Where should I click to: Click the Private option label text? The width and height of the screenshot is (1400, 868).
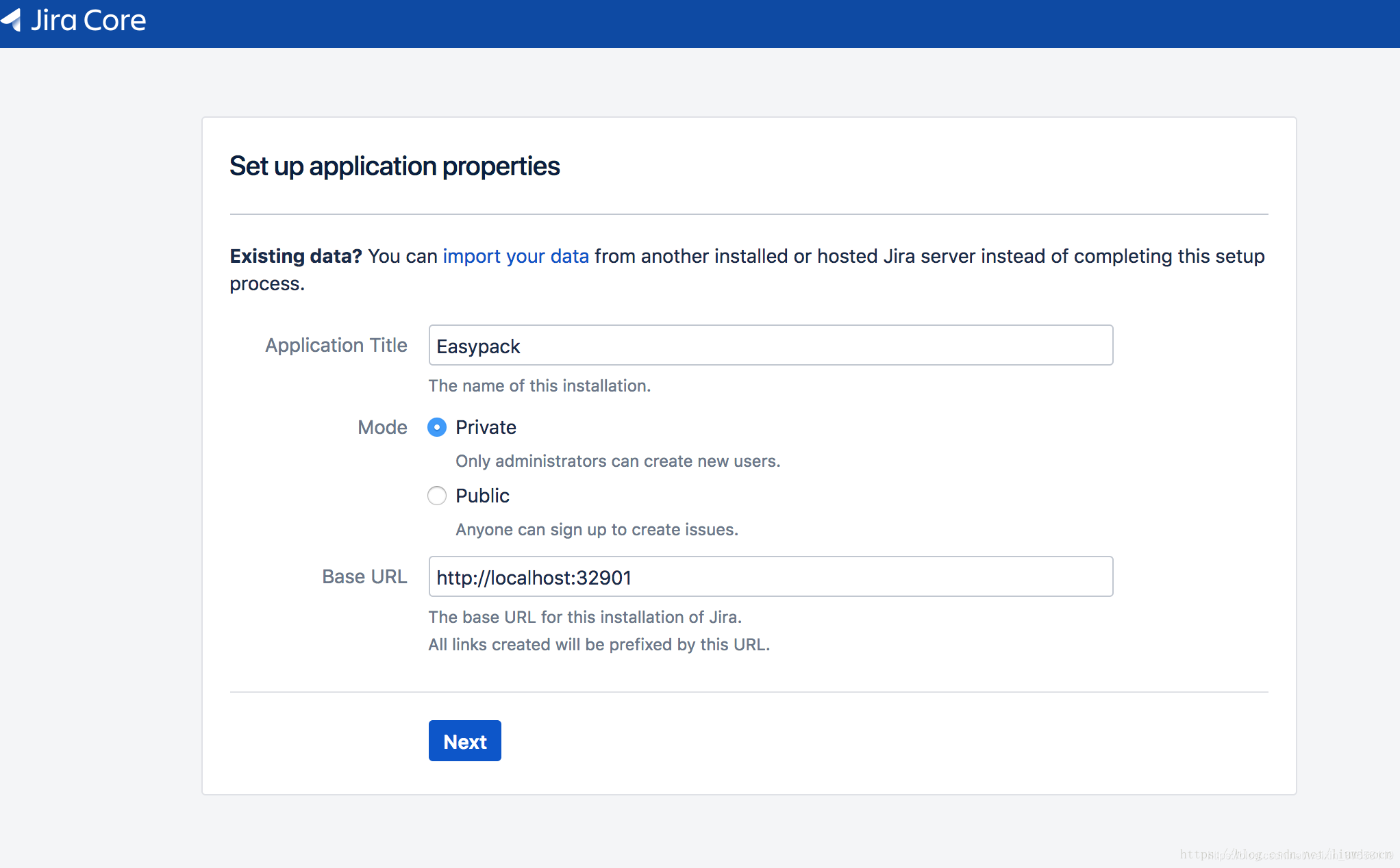pyautogui.click(x=486, y=427)
